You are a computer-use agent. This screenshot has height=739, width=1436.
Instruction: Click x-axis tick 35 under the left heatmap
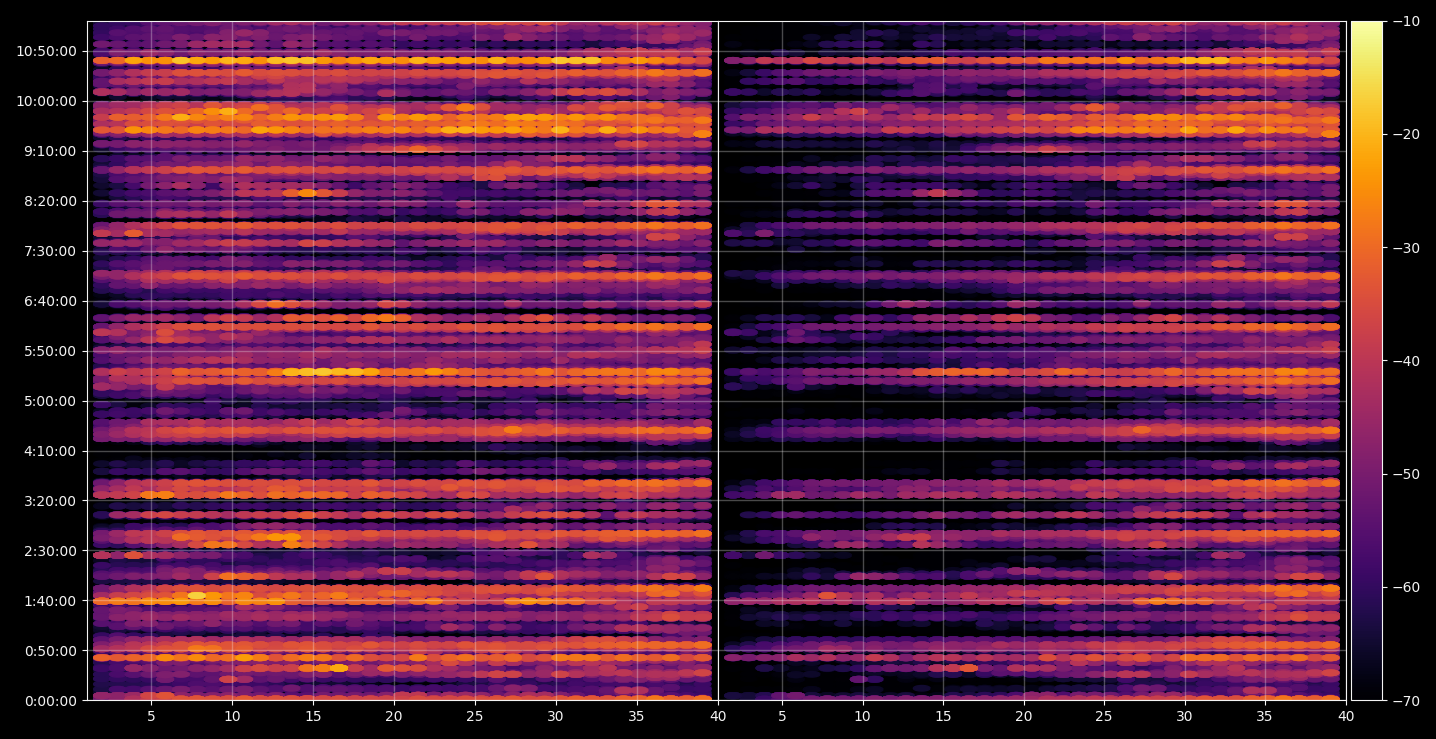[x=637, y=717]
